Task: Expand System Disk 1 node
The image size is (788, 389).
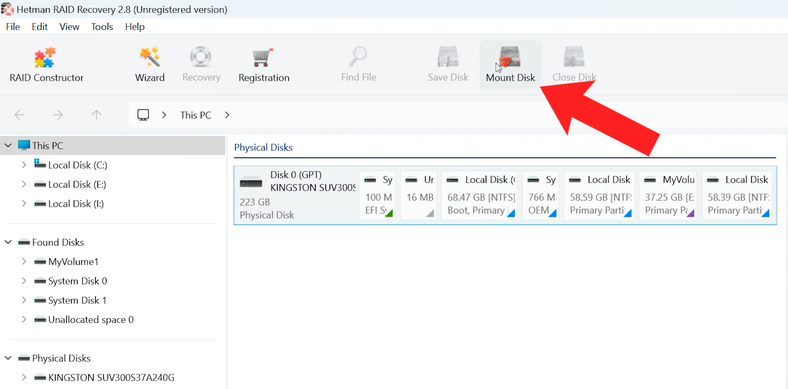Action: 24,301
